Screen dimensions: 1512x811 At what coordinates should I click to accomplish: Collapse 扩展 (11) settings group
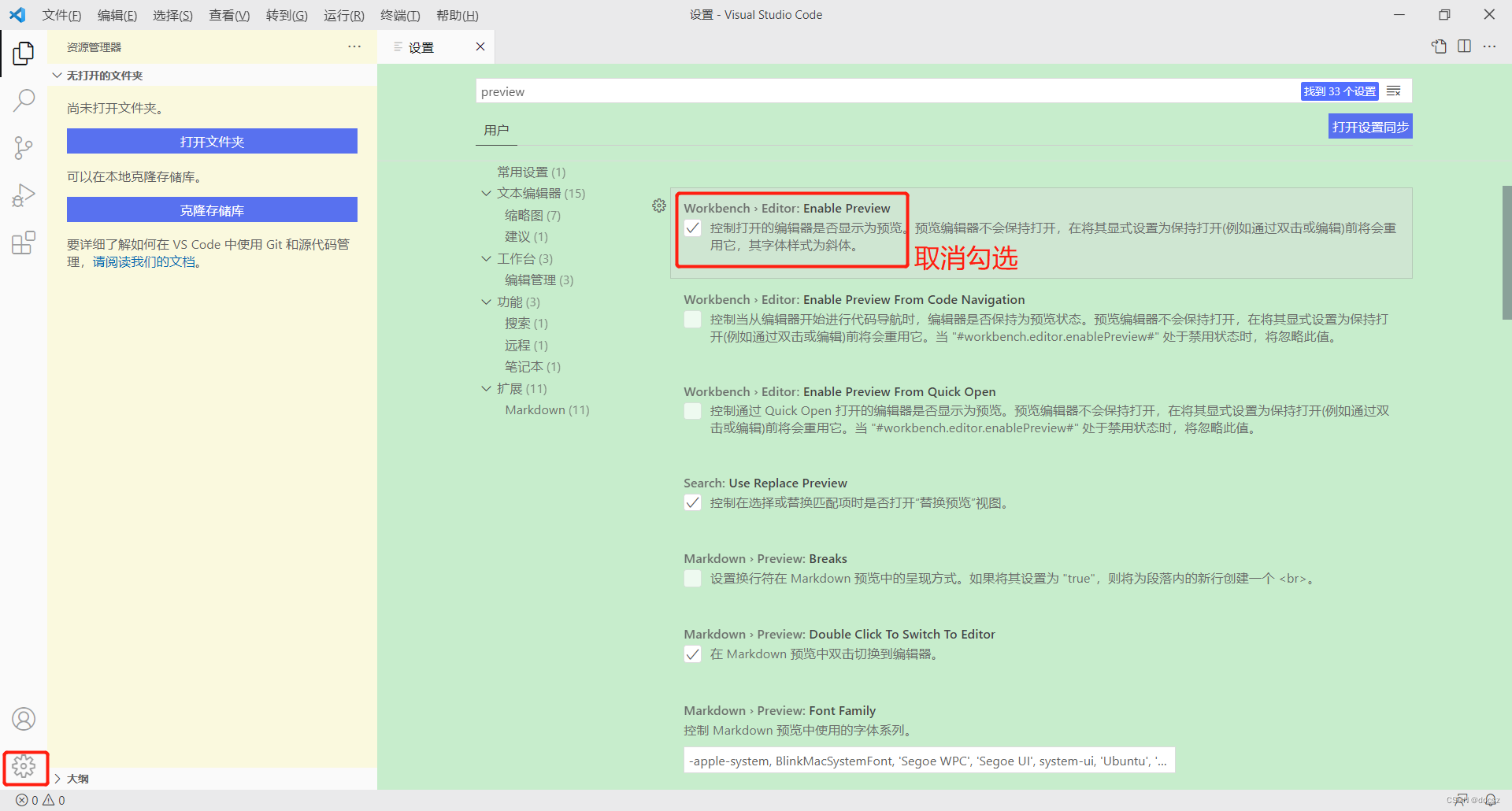pyautogui.click(x=487, y=388)
